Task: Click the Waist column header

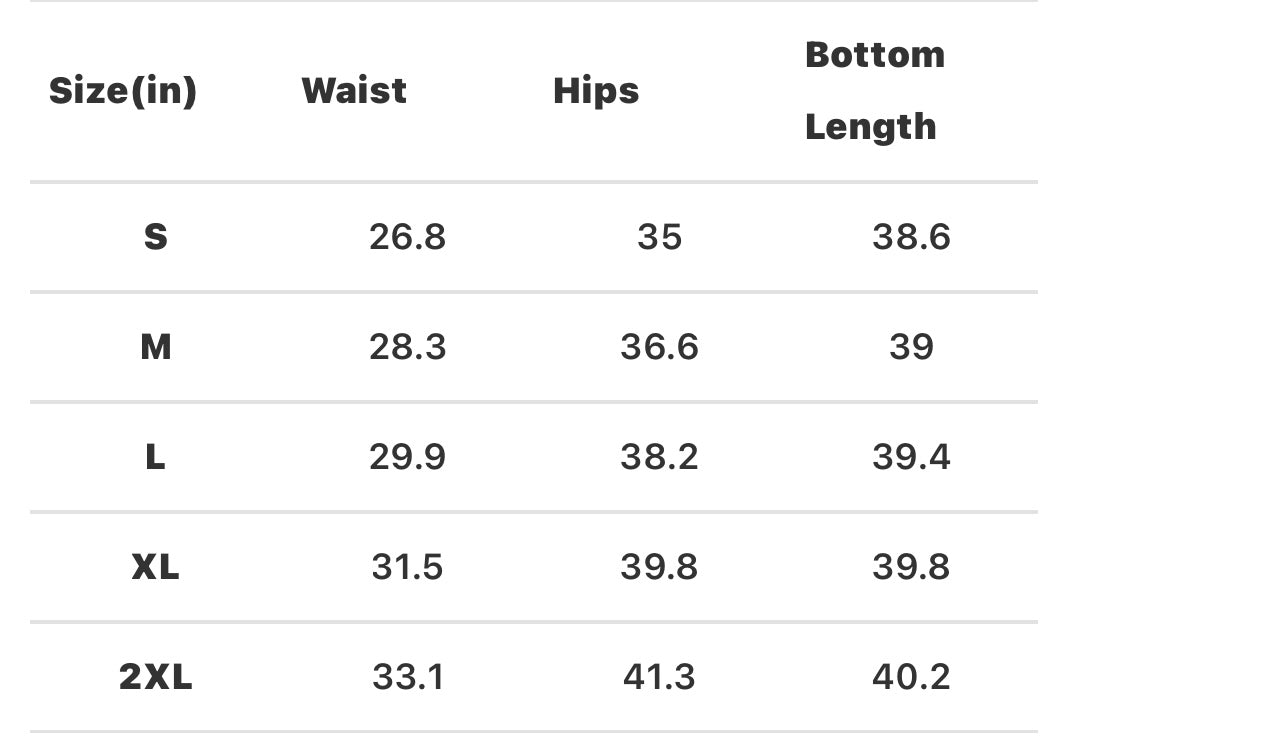Action: click(354, 91)
